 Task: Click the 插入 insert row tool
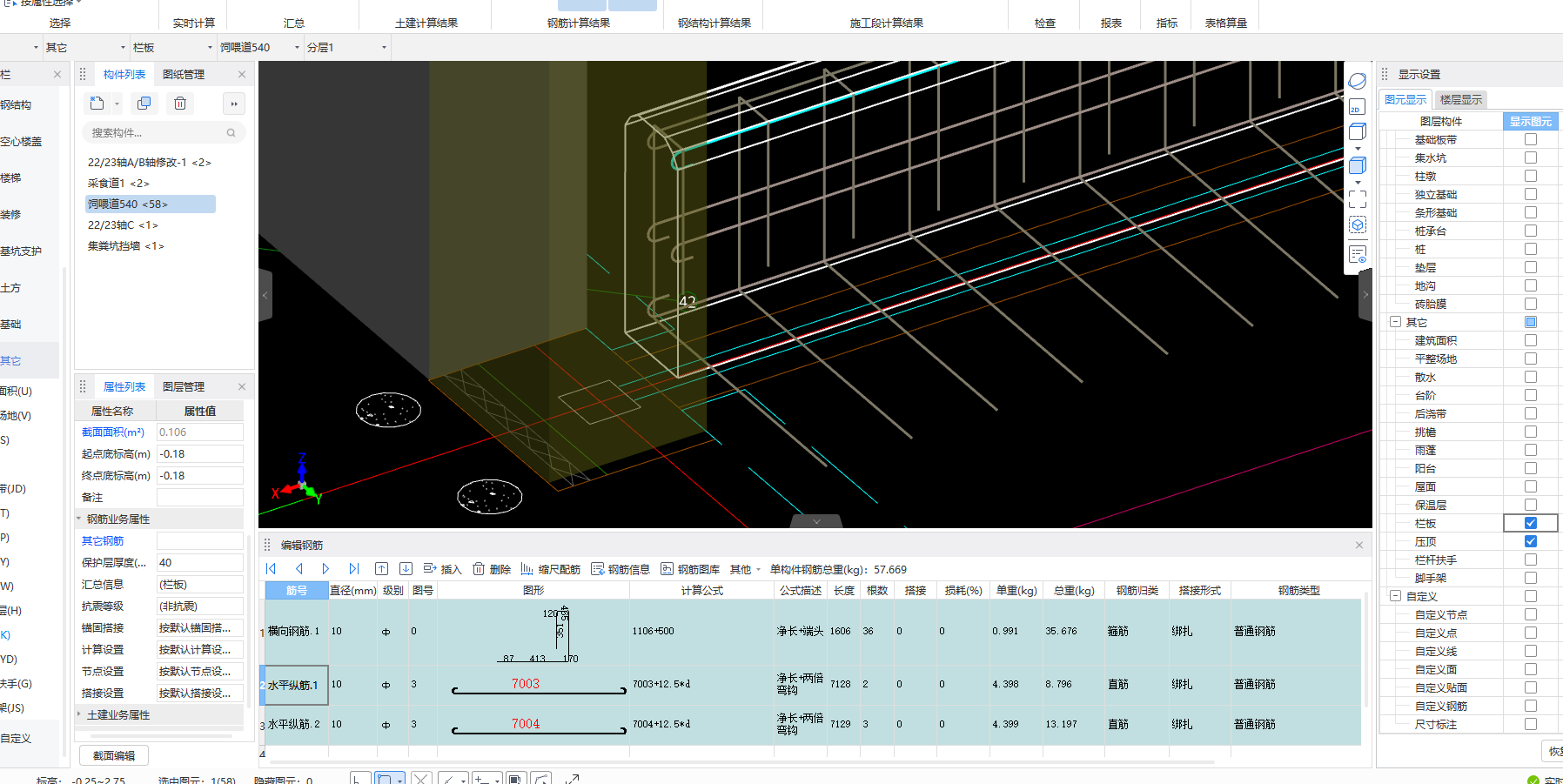442,569
